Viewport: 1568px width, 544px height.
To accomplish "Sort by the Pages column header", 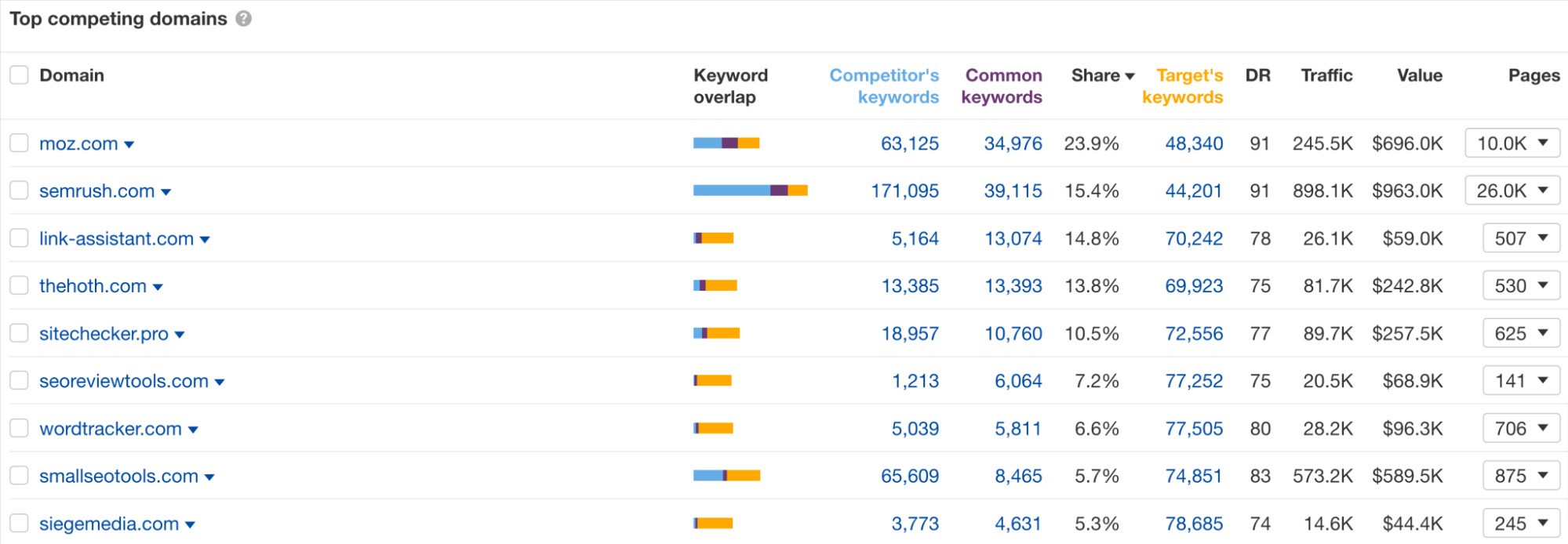I will click(1533, 75).
